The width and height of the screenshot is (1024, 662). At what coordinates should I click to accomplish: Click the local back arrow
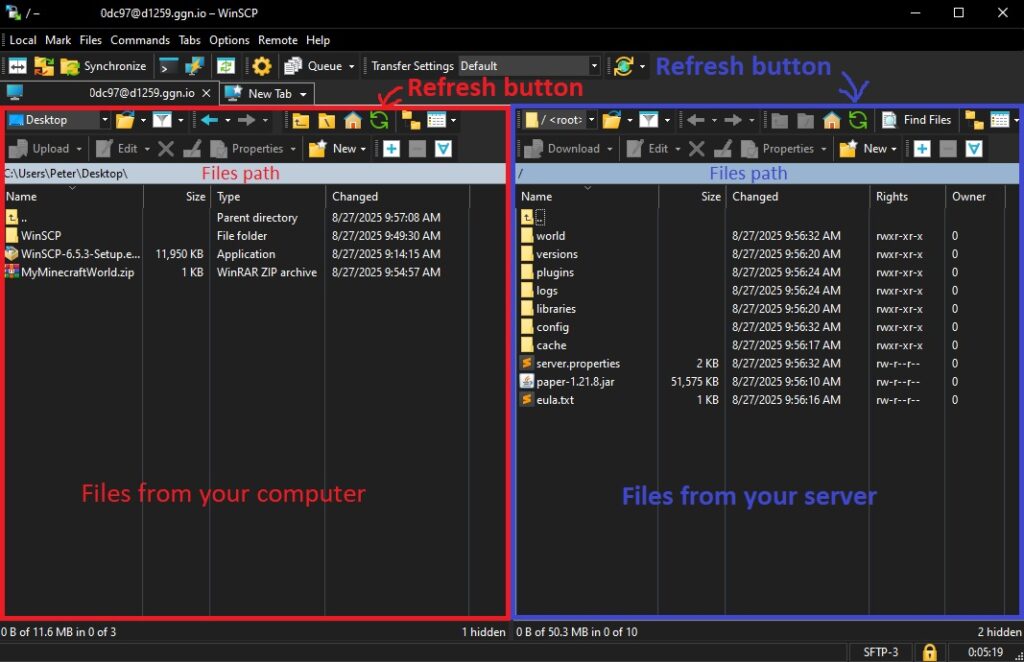coord(210,120)
